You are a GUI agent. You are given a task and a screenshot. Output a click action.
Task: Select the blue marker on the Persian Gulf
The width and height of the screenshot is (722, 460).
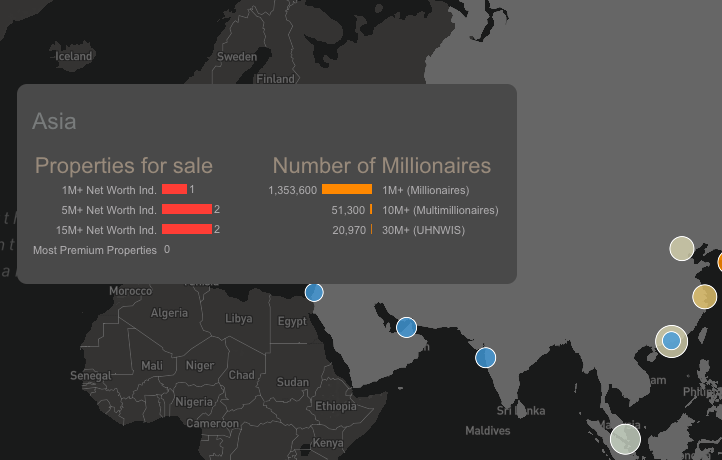pos(406,327)
